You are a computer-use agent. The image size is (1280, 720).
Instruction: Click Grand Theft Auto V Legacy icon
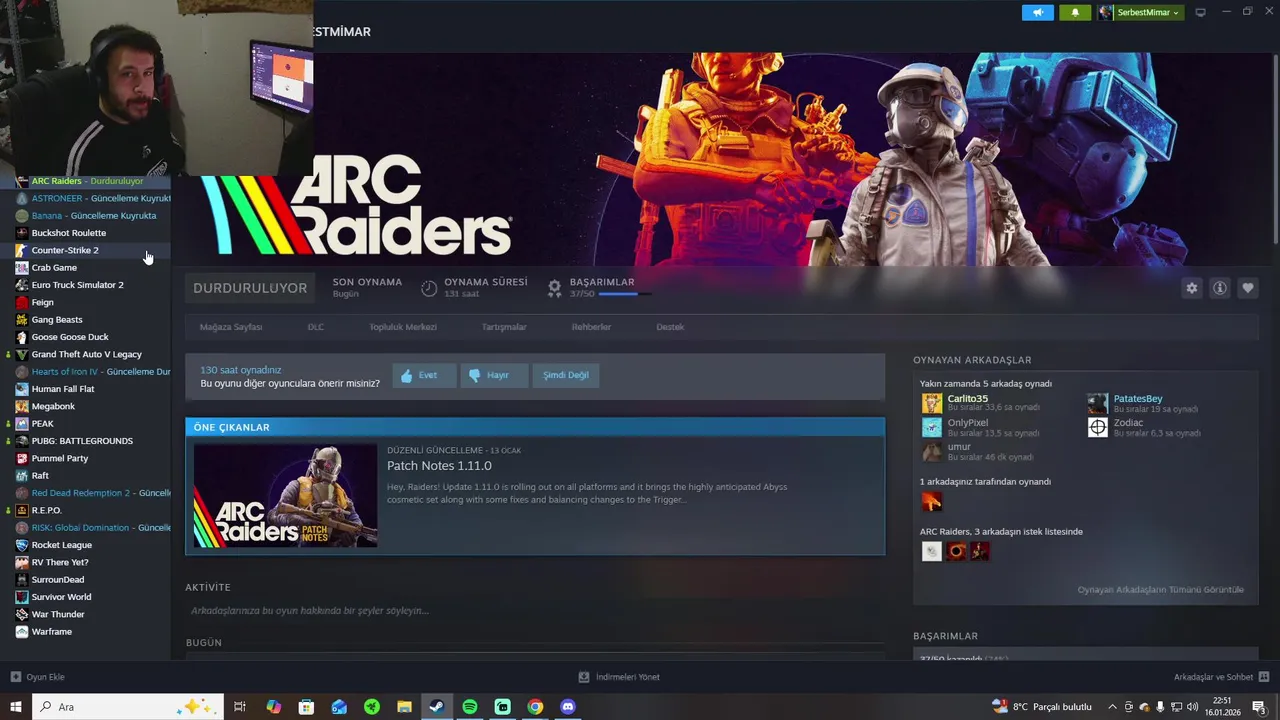[22, 354]
